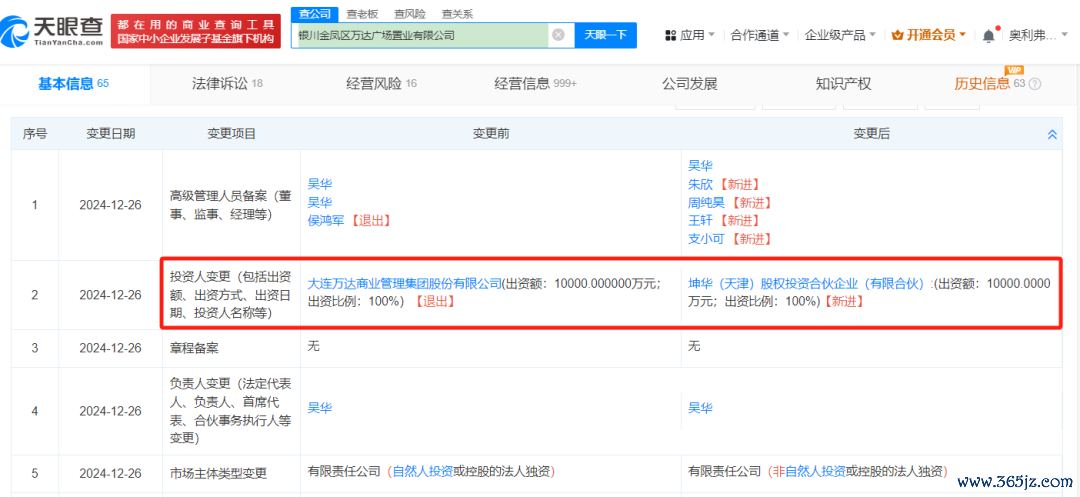Viewport: 1080px width, 497px height.
Task: Click the notification bell icon
Action: tap(989, 34)
